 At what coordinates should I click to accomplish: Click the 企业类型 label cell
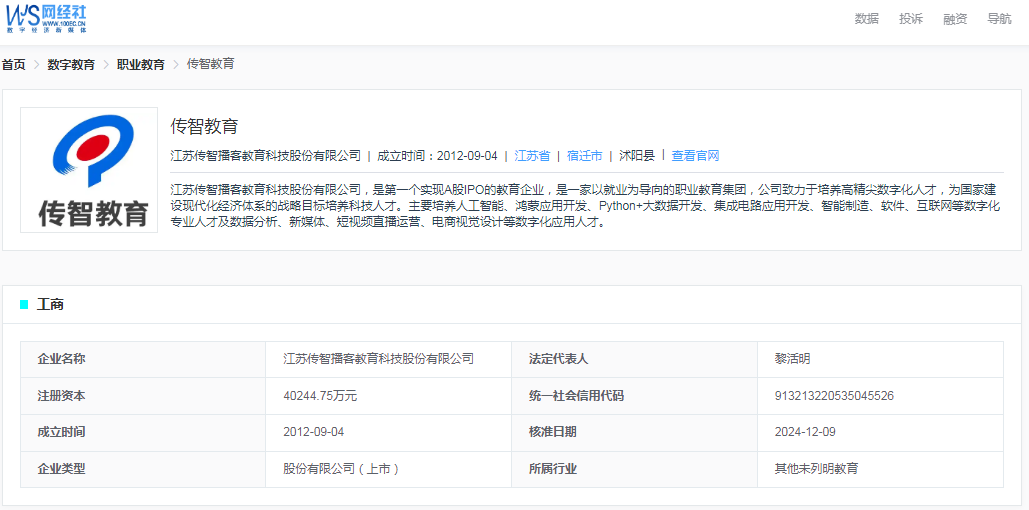tap(143, 469)
